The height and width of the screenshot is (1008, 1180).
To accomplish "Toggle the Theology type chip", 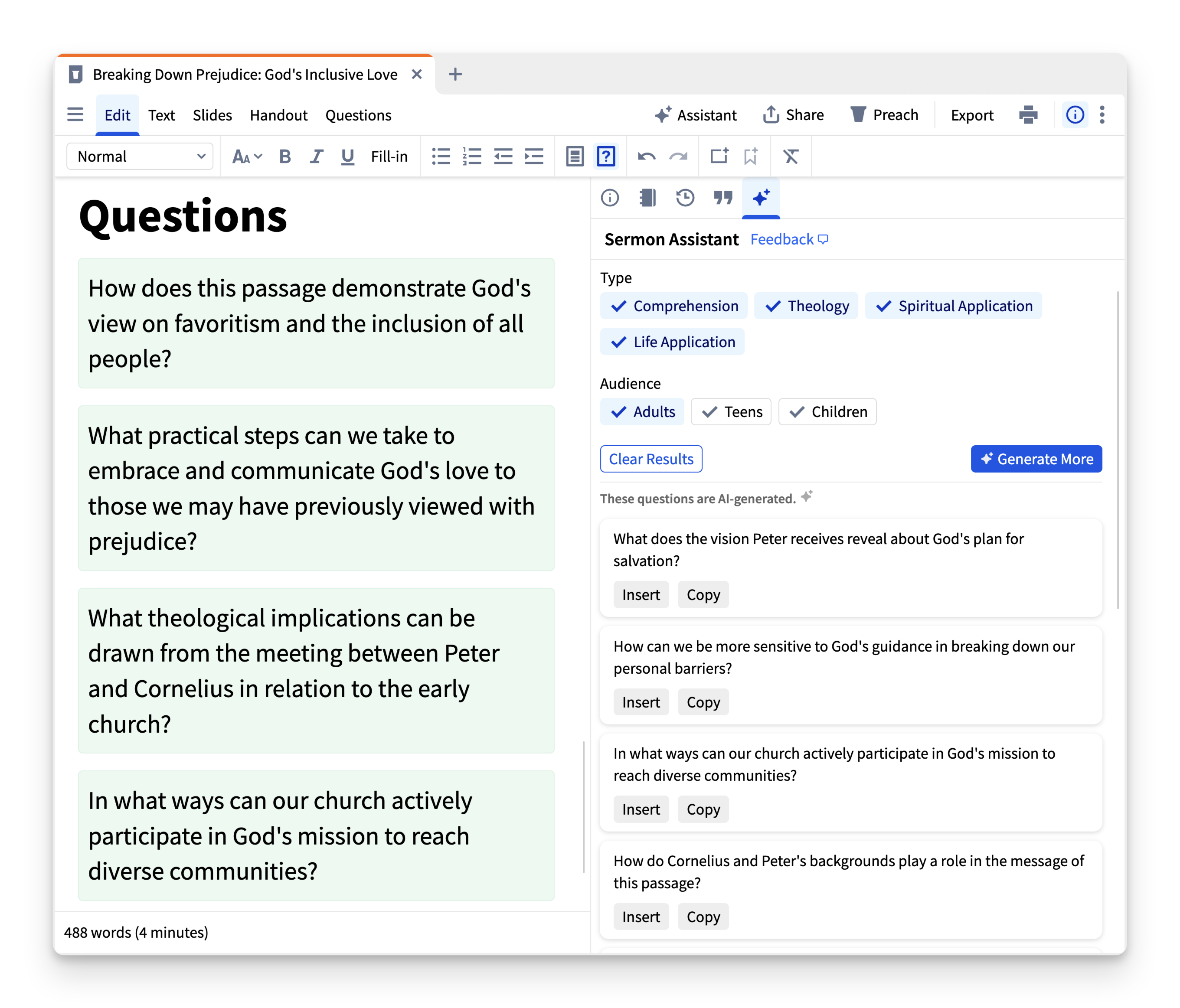I will click(806, 306).
